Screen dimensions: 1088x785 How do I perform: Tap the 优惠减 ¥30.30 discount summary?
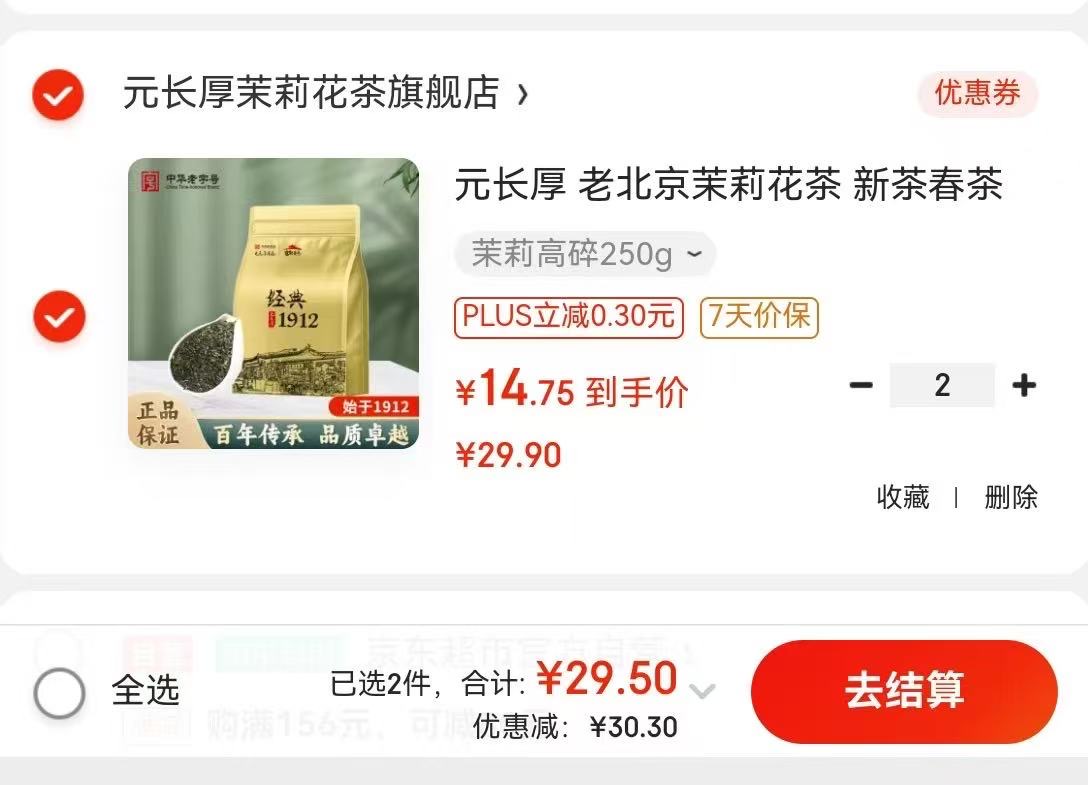pyautogui.click(x=576, y=727)
